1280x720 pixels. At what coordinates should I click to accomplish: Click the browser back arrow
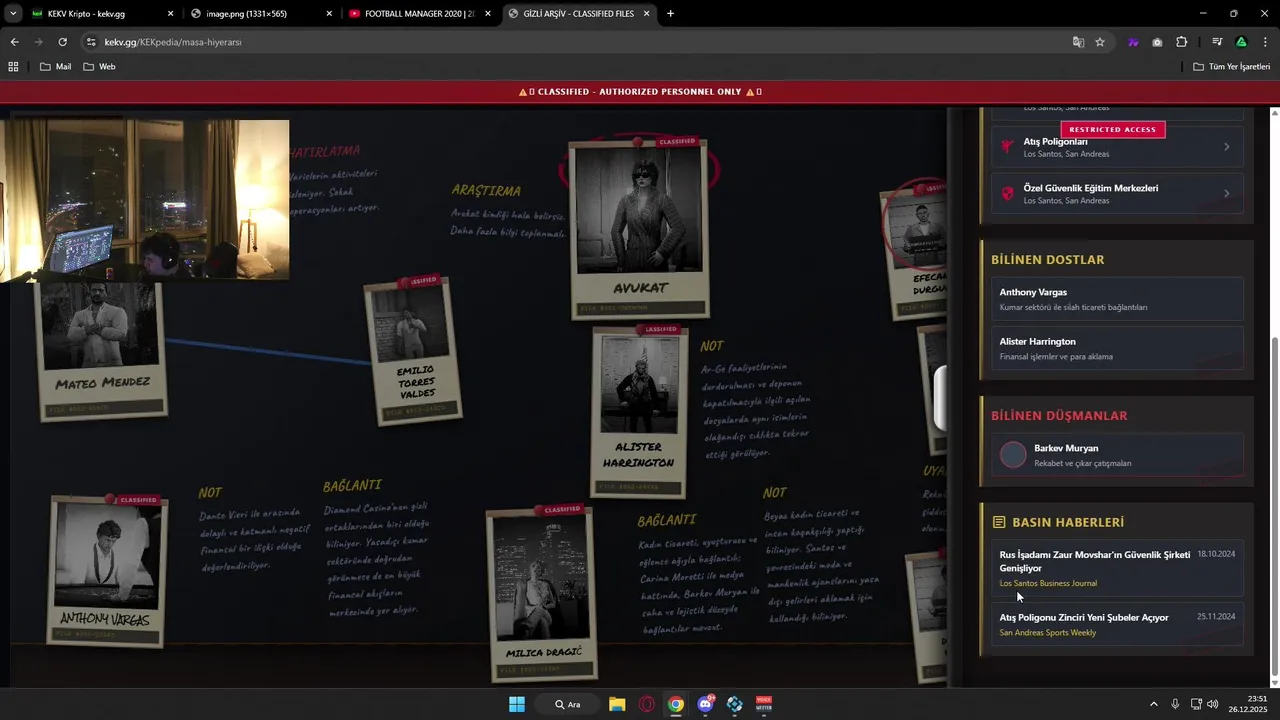14,42
